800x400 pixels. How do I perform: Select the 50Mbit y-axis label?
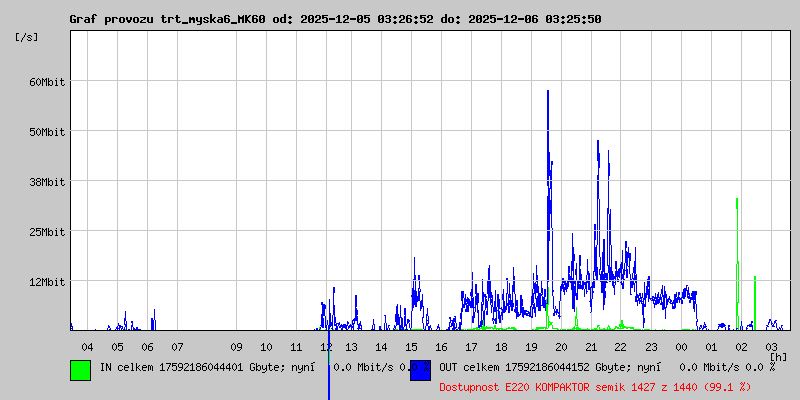(46, 132)
